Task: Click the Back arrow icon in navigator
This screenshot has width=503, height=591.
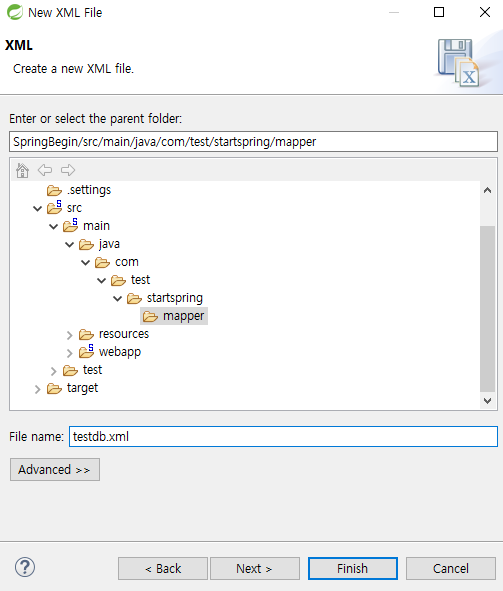Action: [45, 170]
